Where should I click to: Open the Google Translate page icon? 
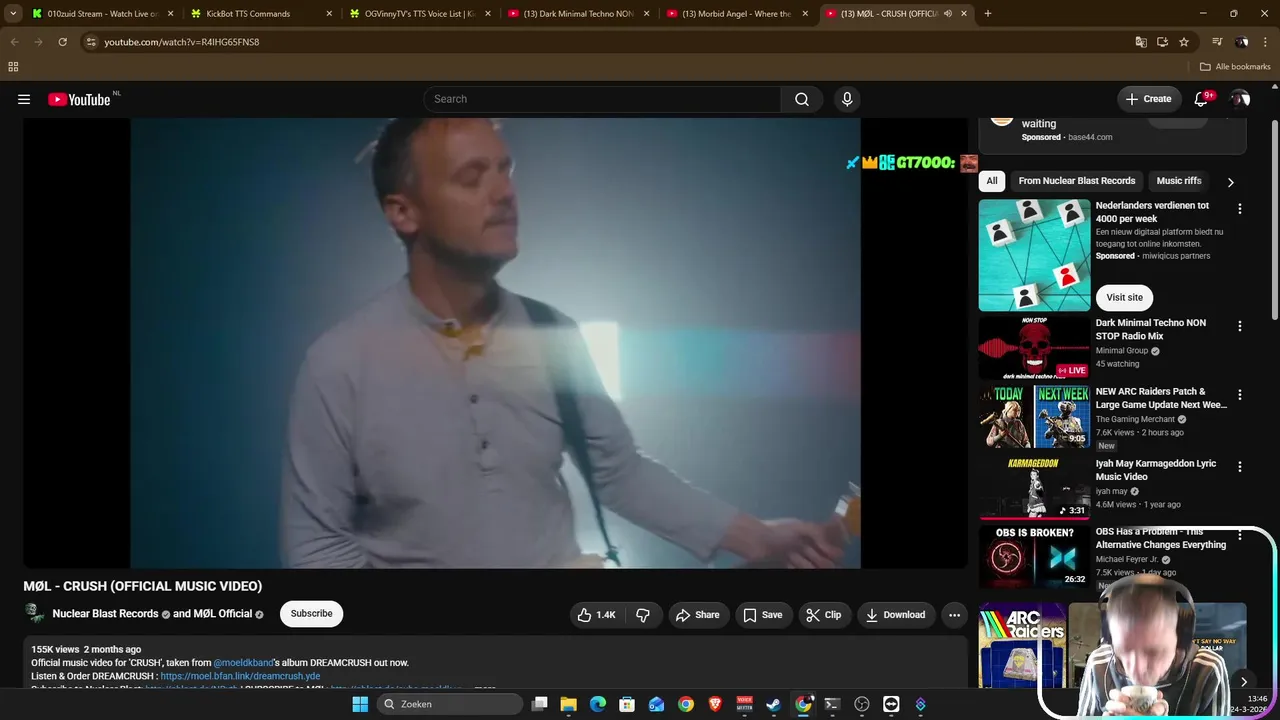(1141, 42)
